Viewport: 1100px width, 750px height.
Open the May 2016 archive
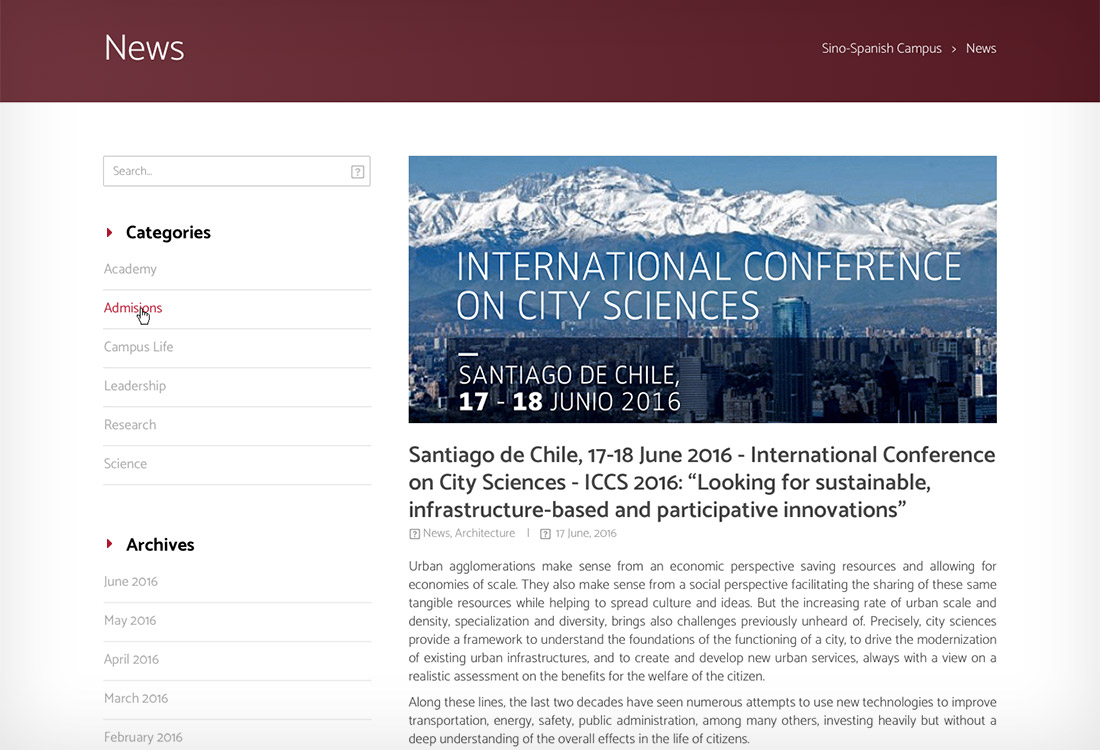coord(130,621)
